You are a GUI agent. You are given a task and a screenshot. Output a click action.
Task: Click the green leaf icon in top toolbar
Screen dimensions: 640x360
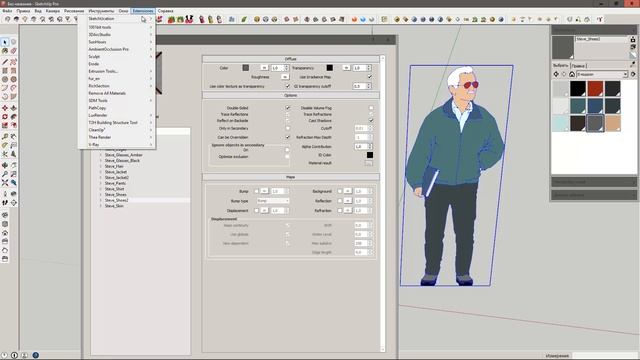click(x=244, y=19)
